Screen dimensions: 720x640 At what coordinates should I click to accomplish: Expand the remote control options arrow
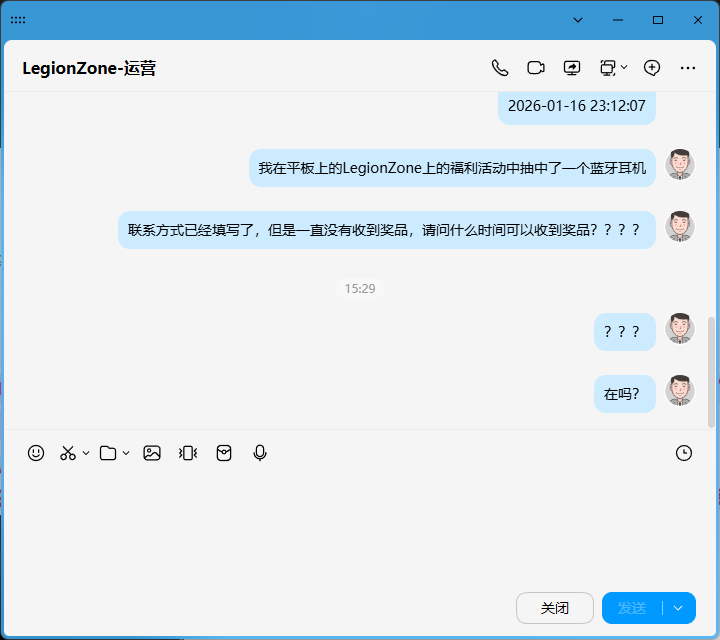[x=624, y=67]
